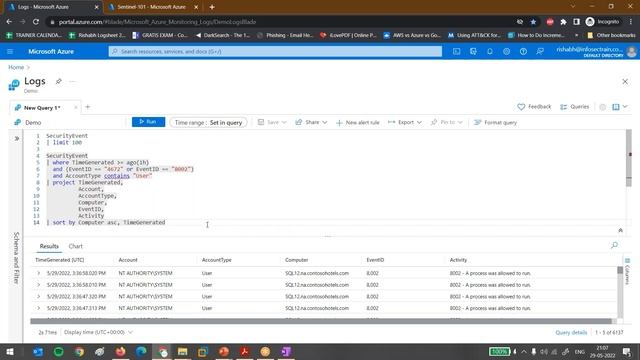Open the Query details link
The image size is (640, 360).
click(571, 333)
